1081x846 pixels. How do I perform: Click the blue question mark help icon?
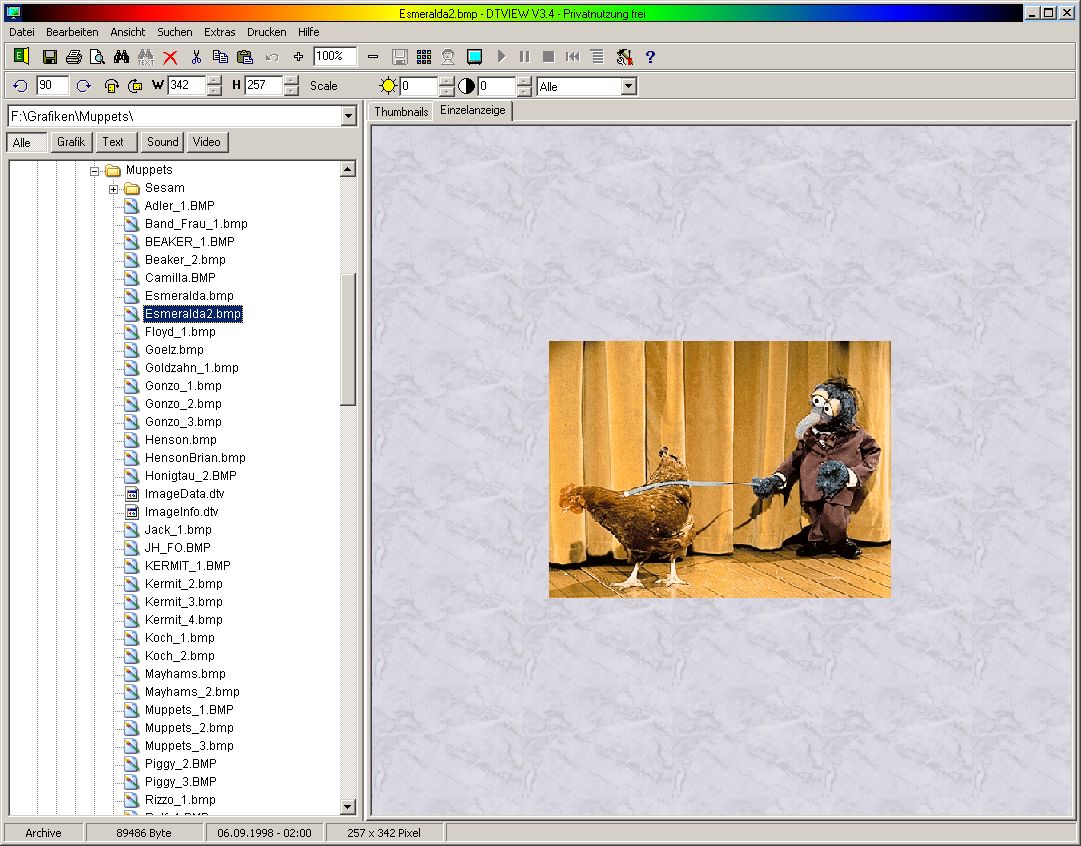pyautogui.click(x=650, y=57)
